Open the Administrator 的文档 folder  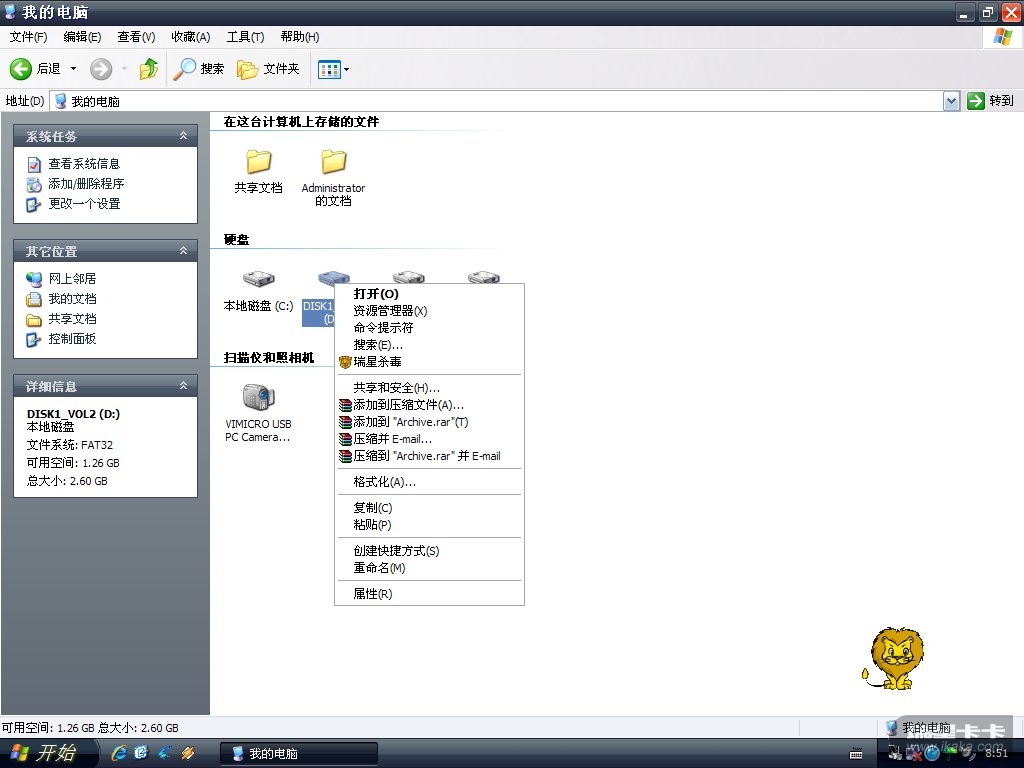333,163
